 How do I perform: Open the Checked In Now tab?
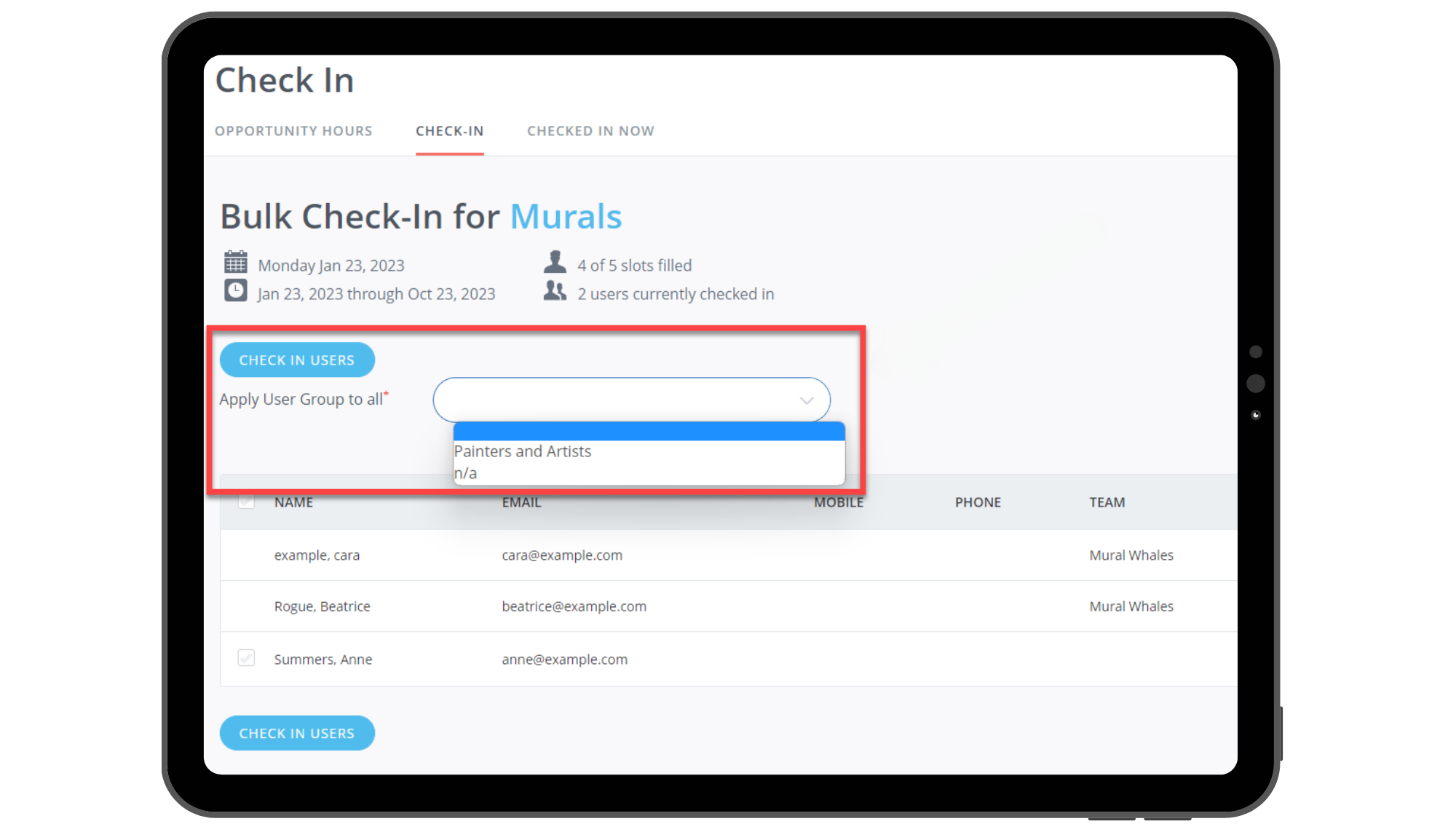tap(590, 131)
